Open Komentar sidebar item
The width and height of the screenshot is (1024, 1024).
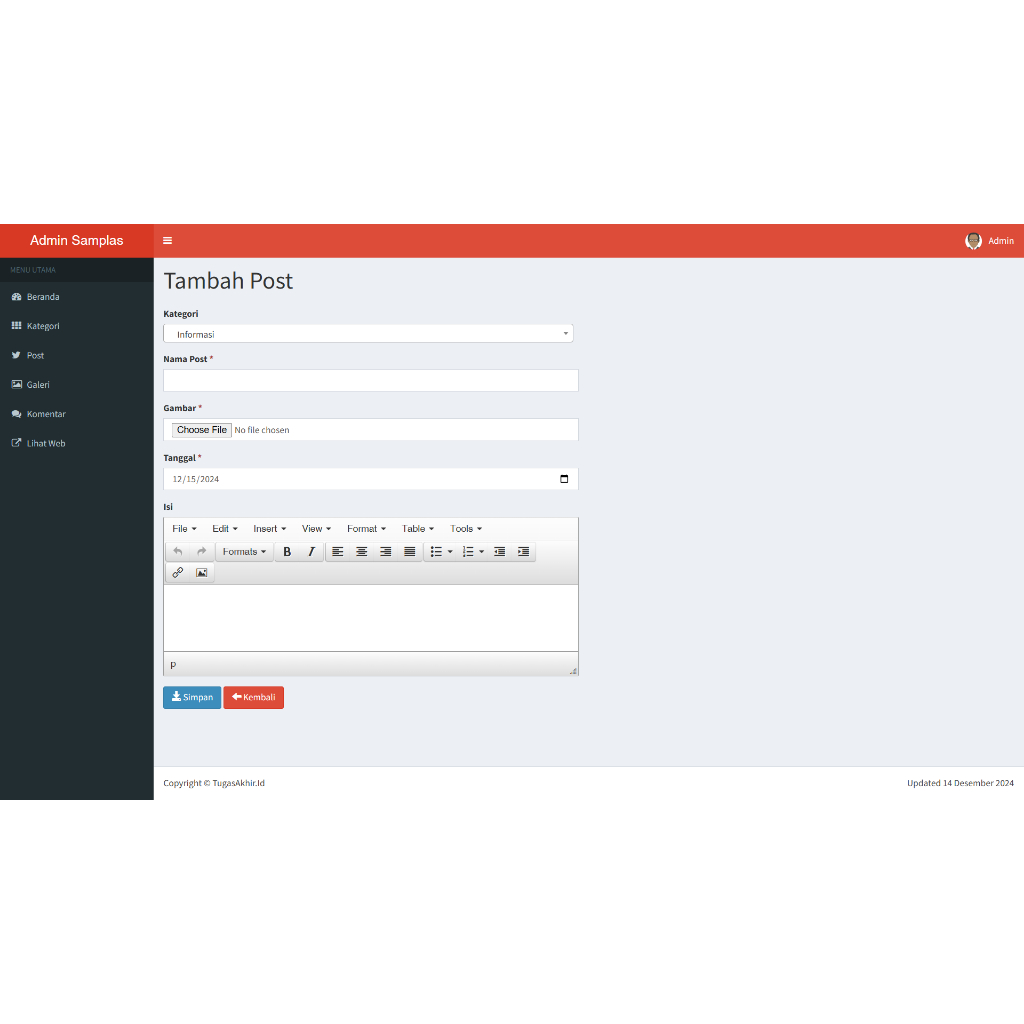76,414
